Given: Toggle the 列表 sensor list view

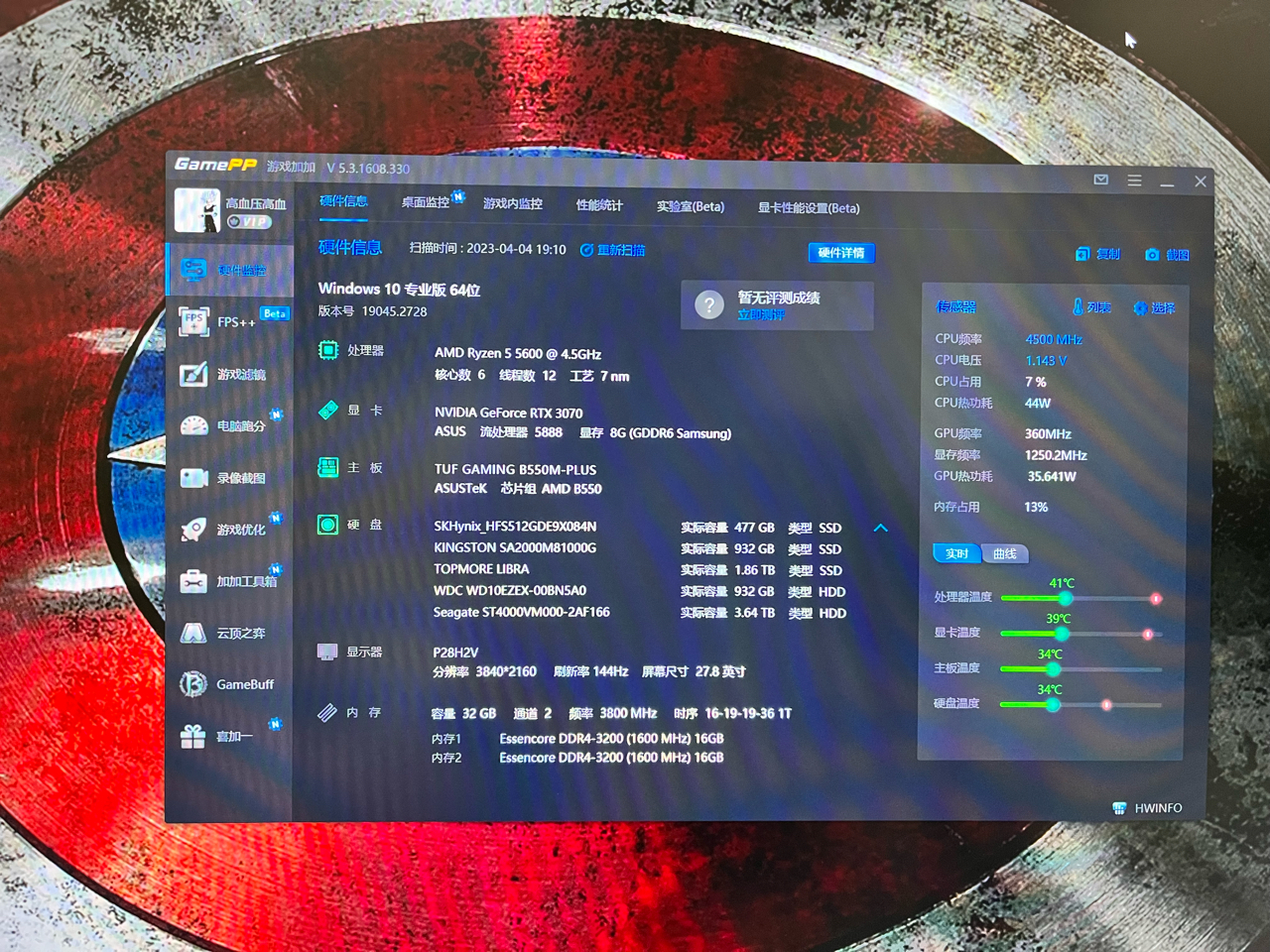Looking at the screenshot, I should click(x=1091, y=307).
